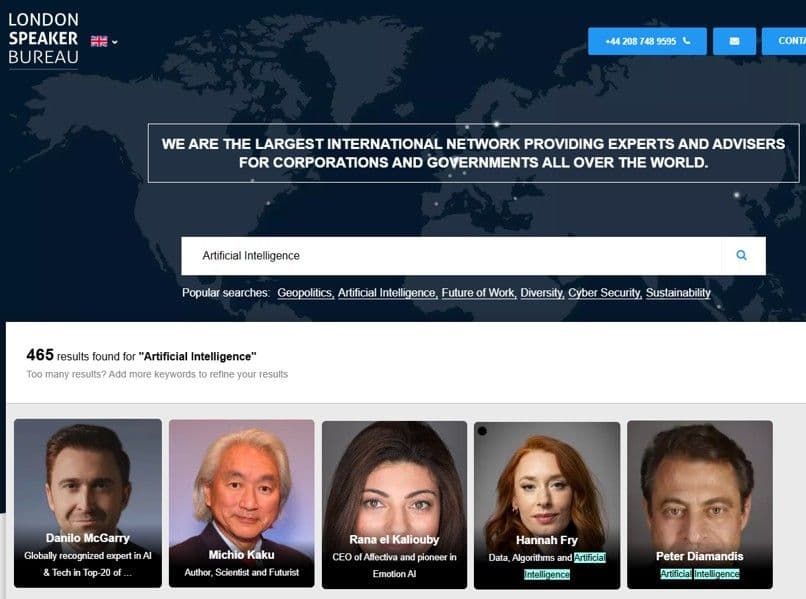Open Peter Diamandis speaker card
Screen dimensions: 806x599
coord(700,504)
